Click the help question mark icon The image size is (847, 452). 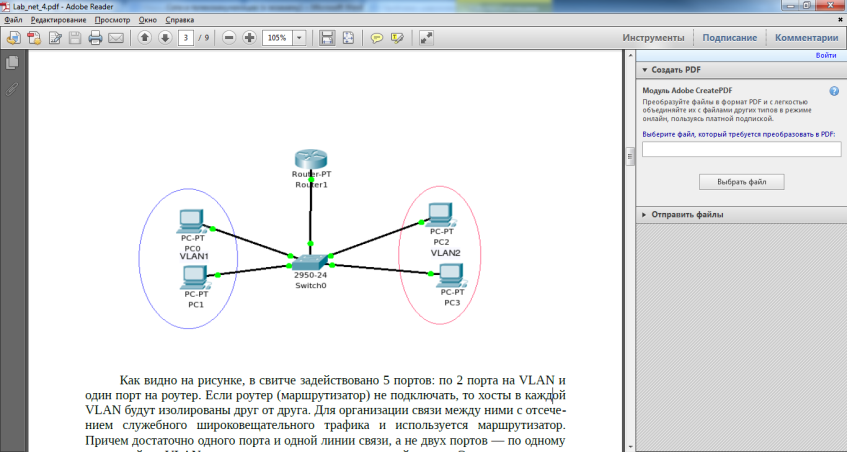click(834, 91)
